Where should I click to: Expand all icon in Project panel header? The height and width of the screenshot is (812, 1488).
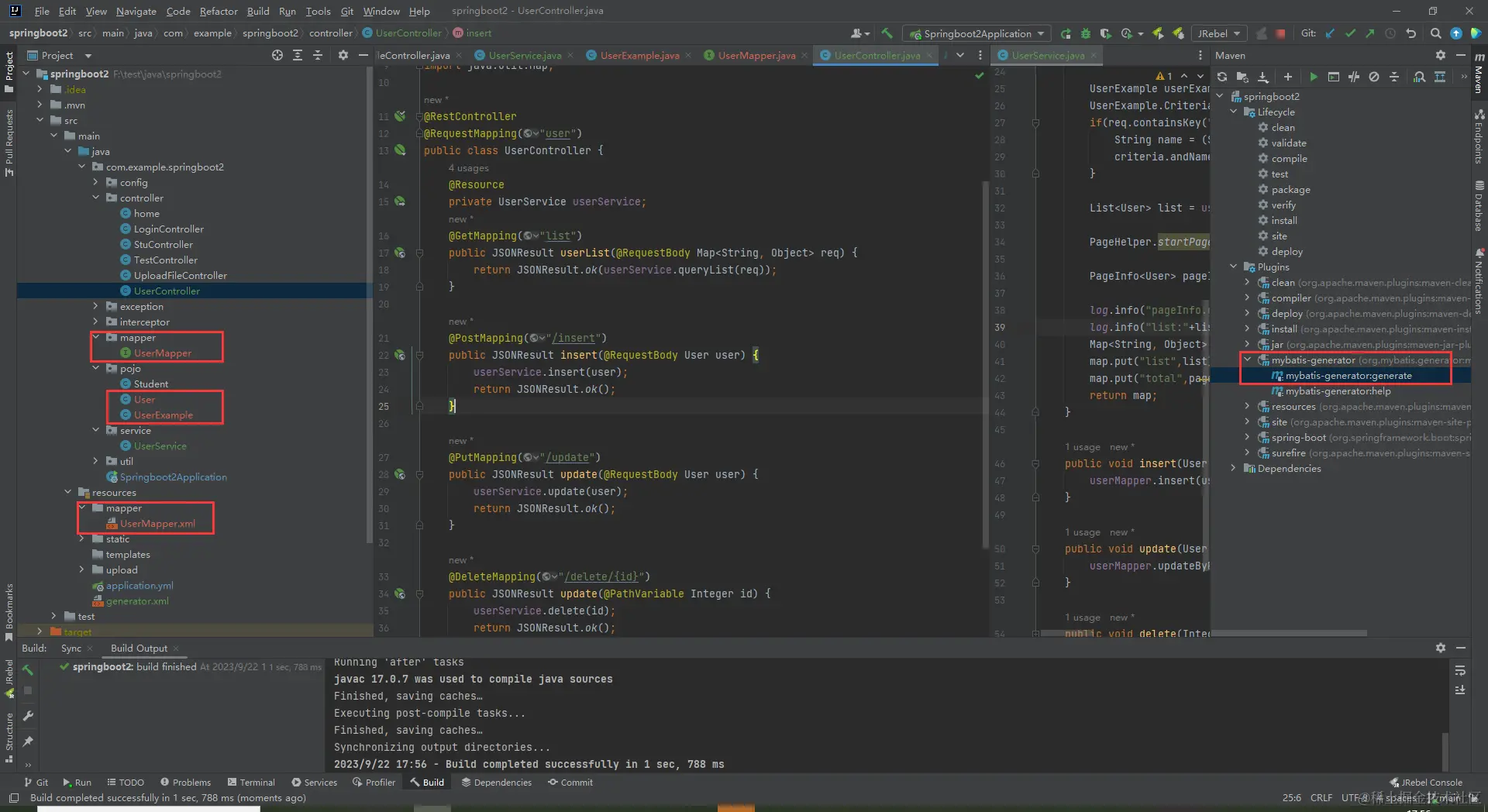pyautogui.click(x=298, y=55)
